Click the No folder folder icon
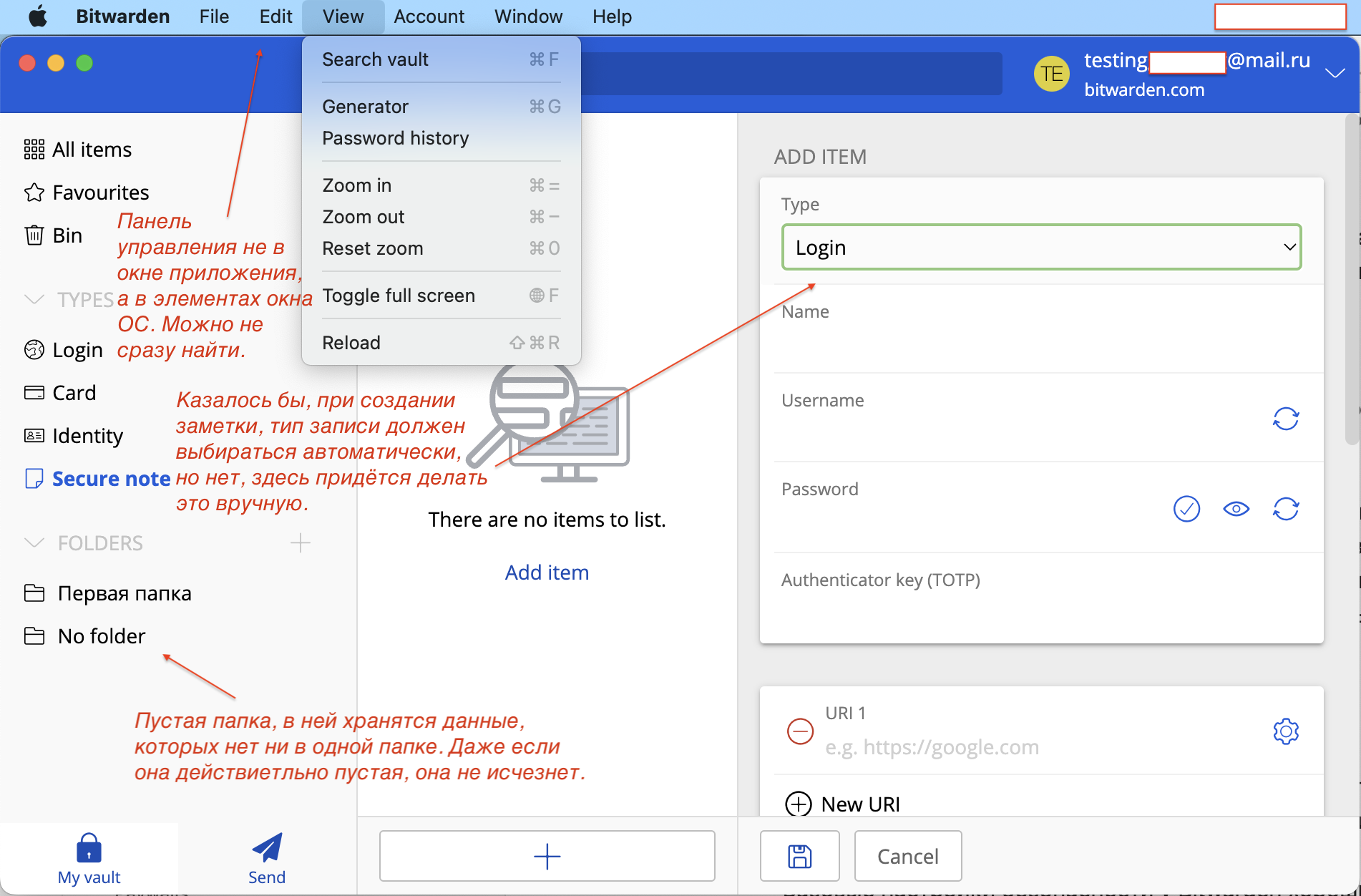 (34, 636)
